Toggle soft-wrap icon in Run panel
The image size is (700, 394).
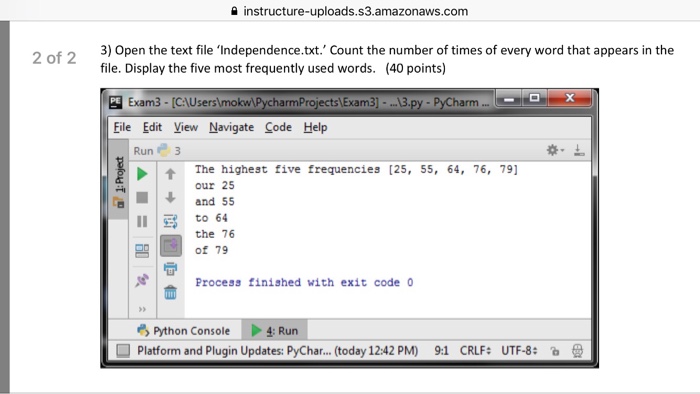pos(170,221)
